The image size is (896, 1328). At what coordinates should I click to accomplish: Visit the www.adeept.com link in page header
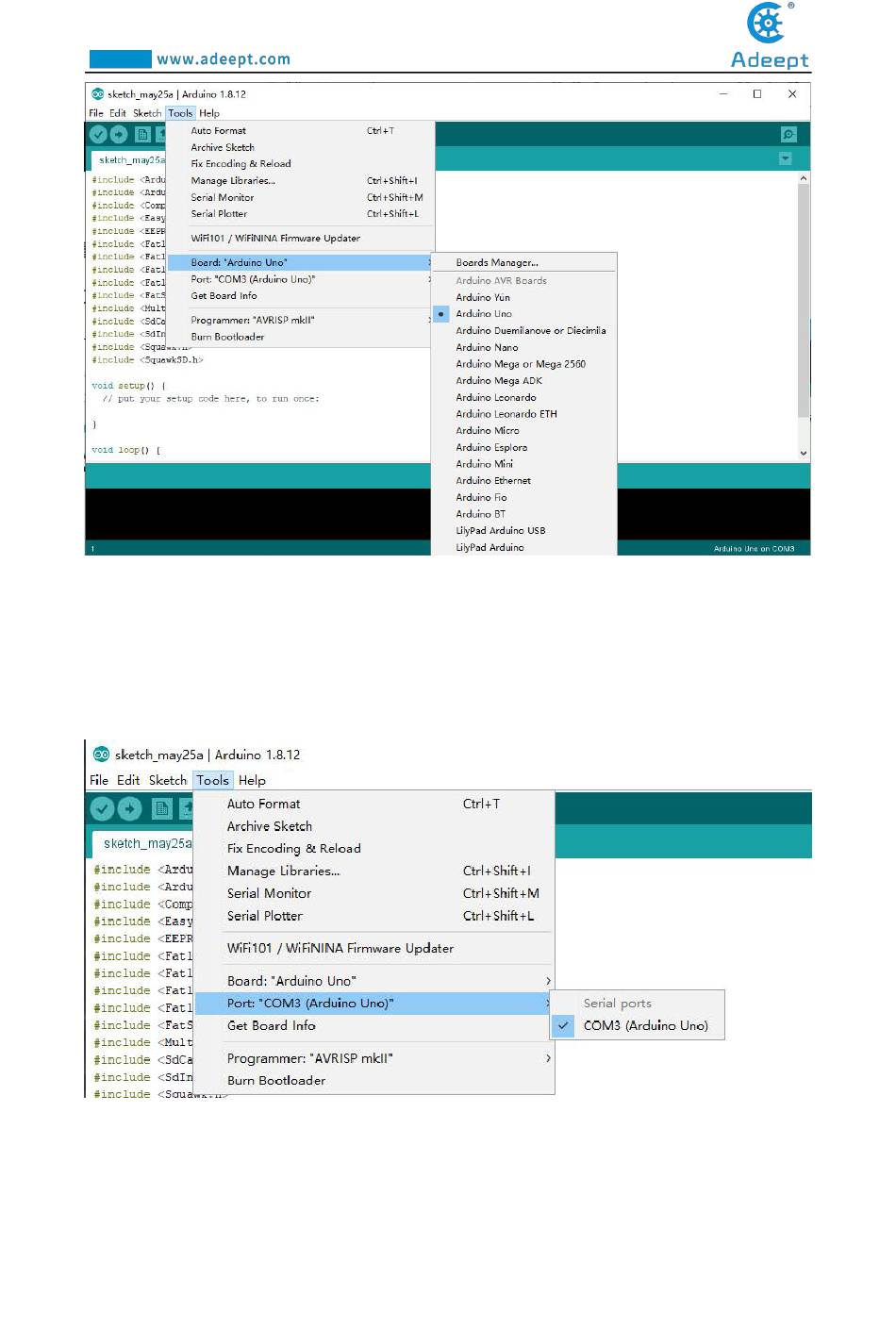pyautogui.click(x=224, y=59)
